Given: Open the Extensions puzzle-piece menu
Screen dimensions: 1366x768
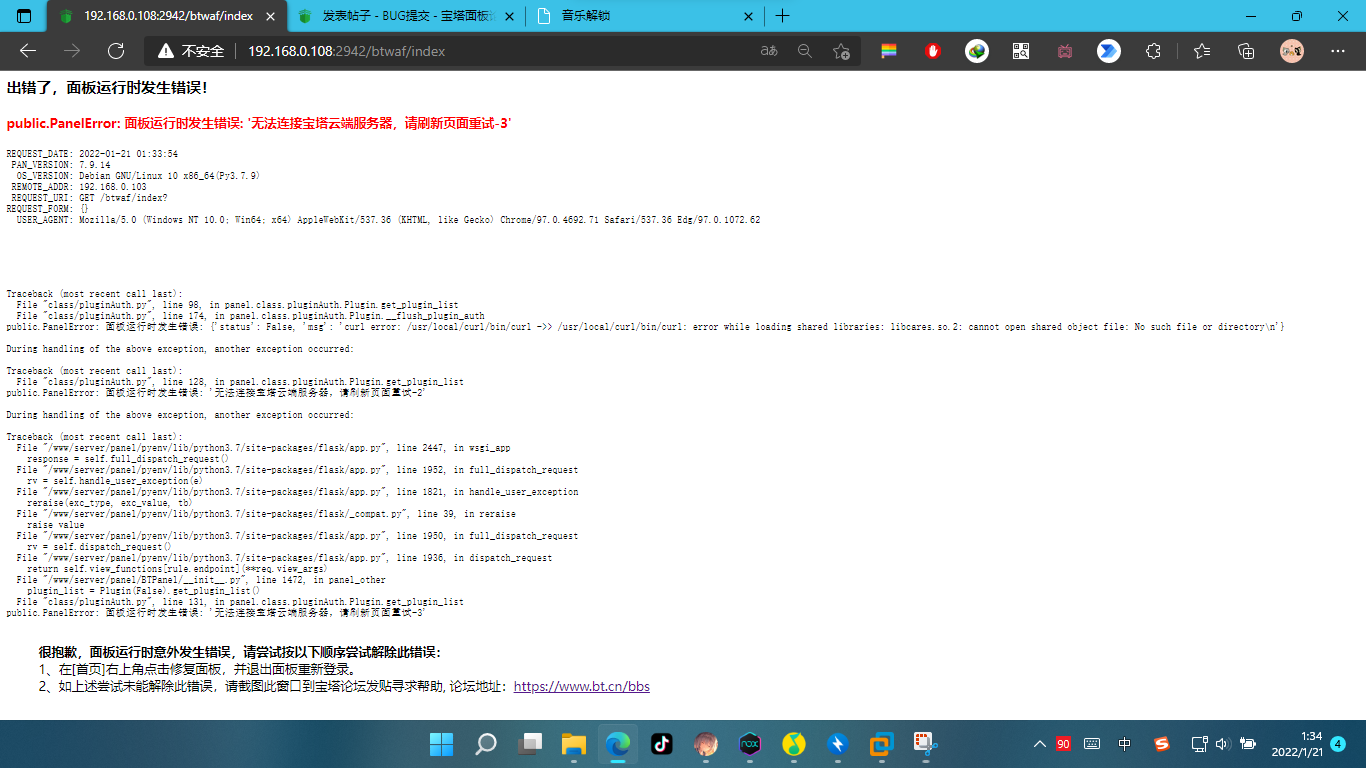Looking at the screenshot, I should (x=1153, y=51).
